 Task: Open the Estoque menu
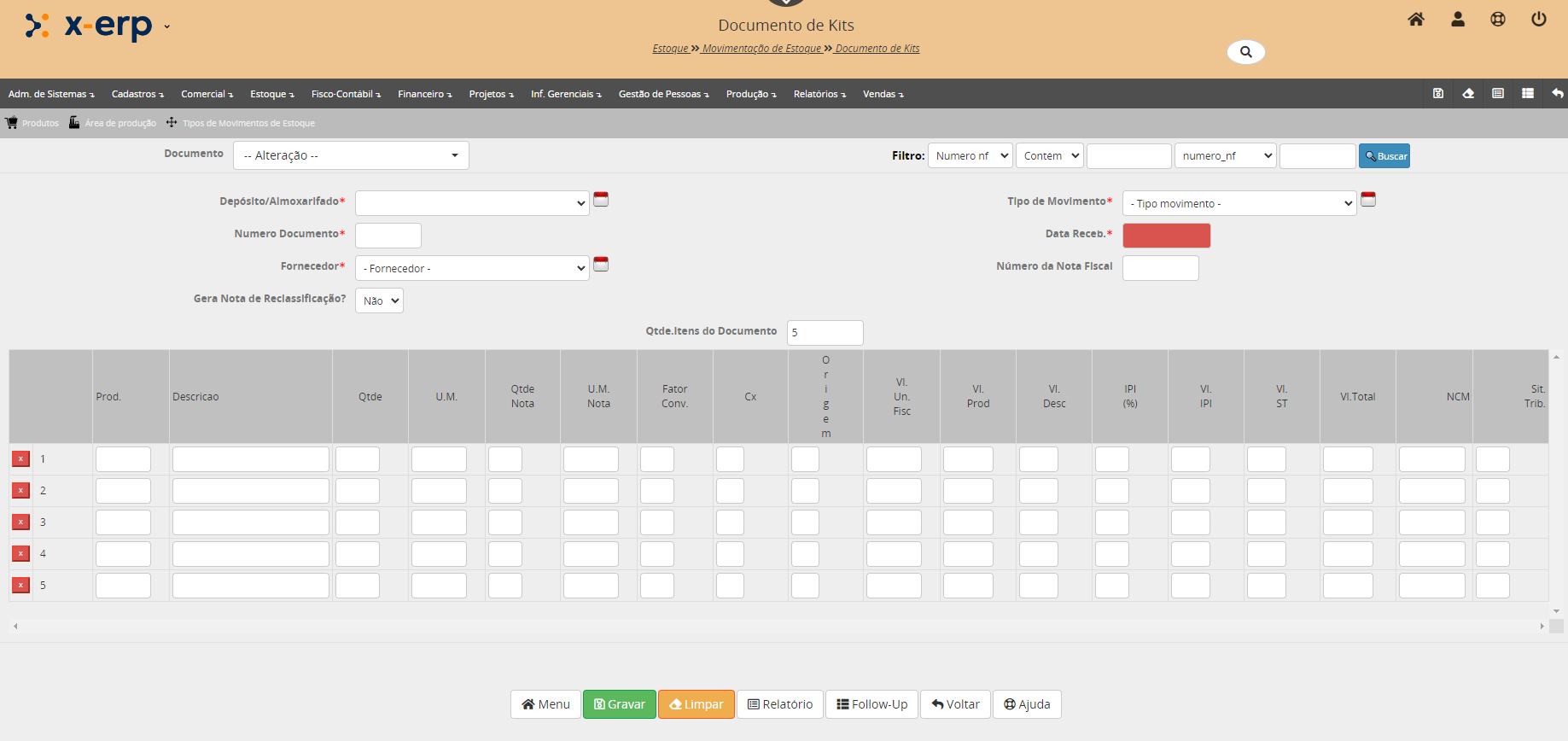point(271,94)
